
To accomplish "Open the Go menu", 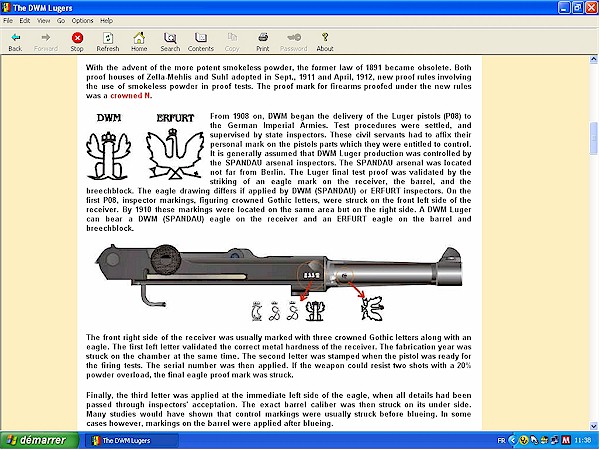I will click(61, 21).
